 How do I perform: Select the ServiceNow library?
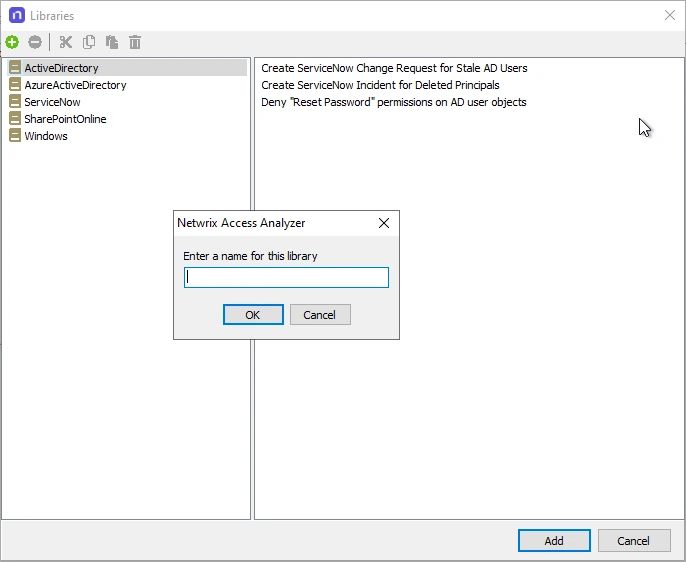(x=52, y=102)
